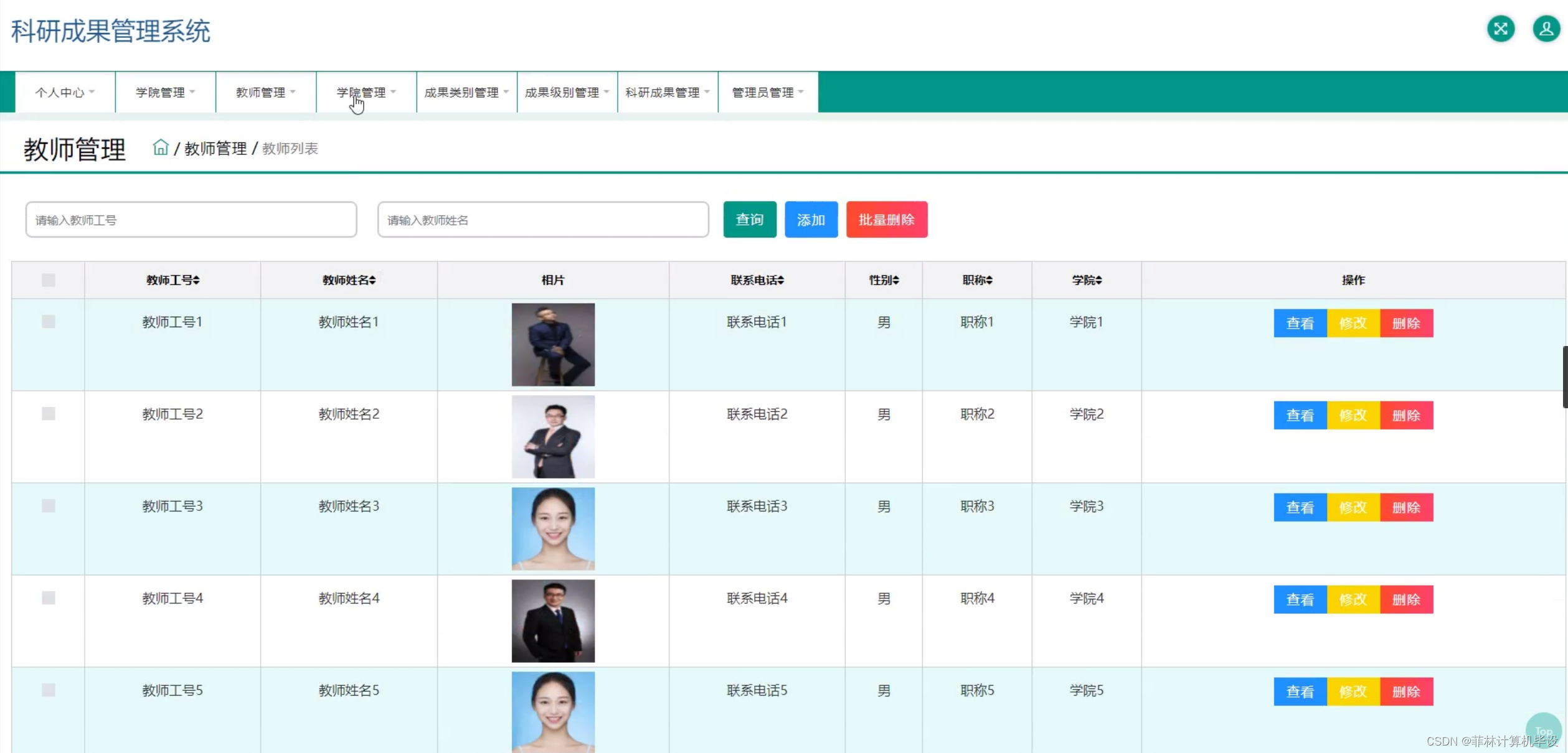Viewport: 1568px width, 753px height.
Task: Open the 科研成果管理 nav menu item
Action: point(667,92)
